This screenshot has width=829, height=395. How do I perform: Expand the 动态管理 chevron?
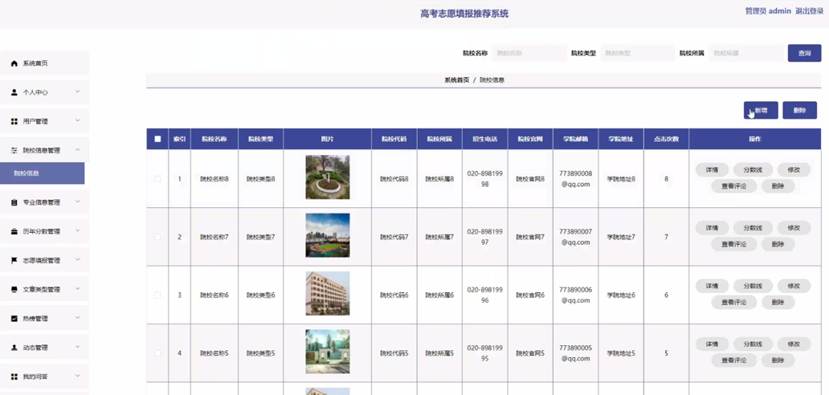click(x=77, y=347)
